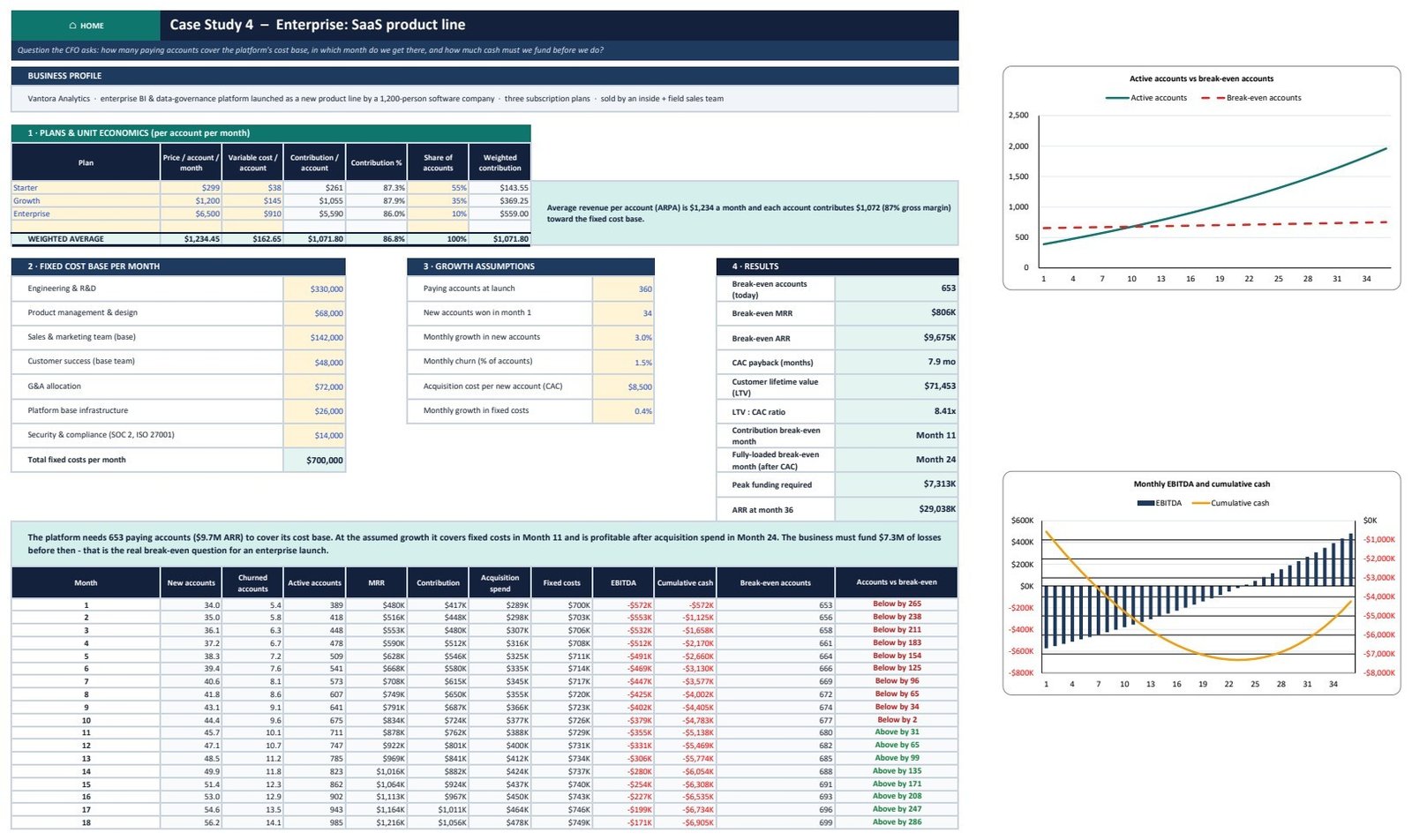Select the 'Above by 31' cell in month 11

pos(897,732)
